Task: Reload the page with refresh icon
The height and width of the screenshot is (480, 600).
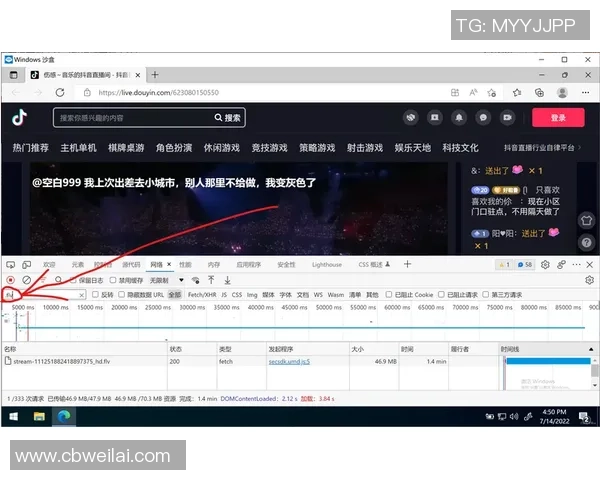Action: [60, 93]
